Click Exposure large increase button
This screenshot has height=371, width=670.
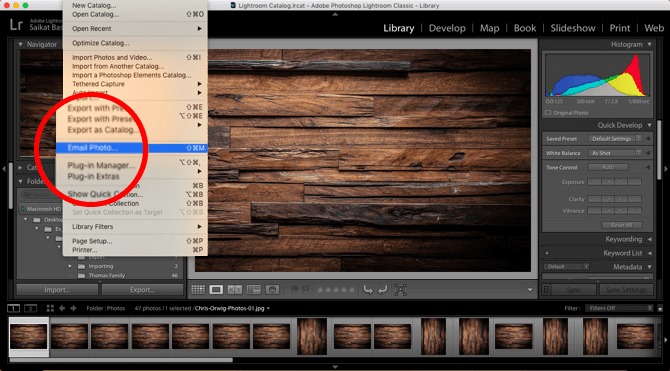click(635, 182)
